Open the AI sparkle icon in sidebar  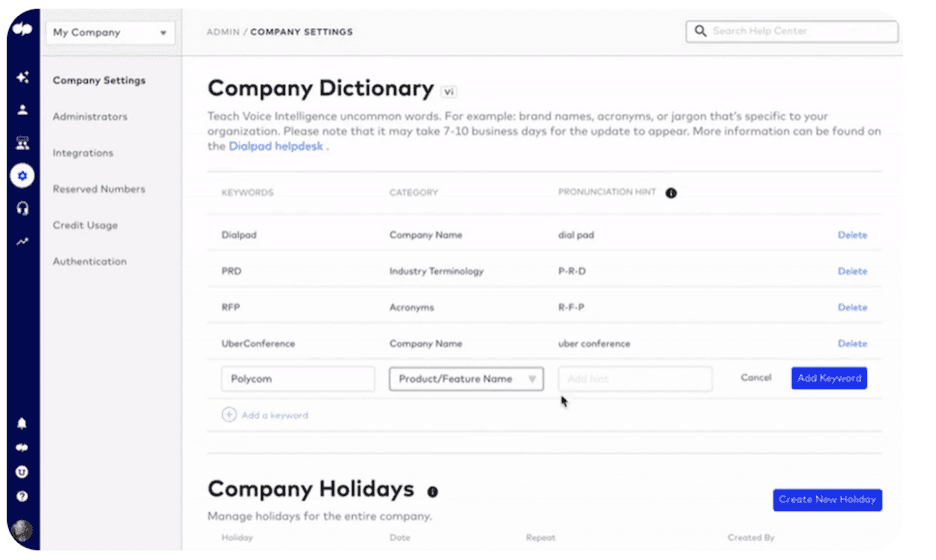point(22,77)
